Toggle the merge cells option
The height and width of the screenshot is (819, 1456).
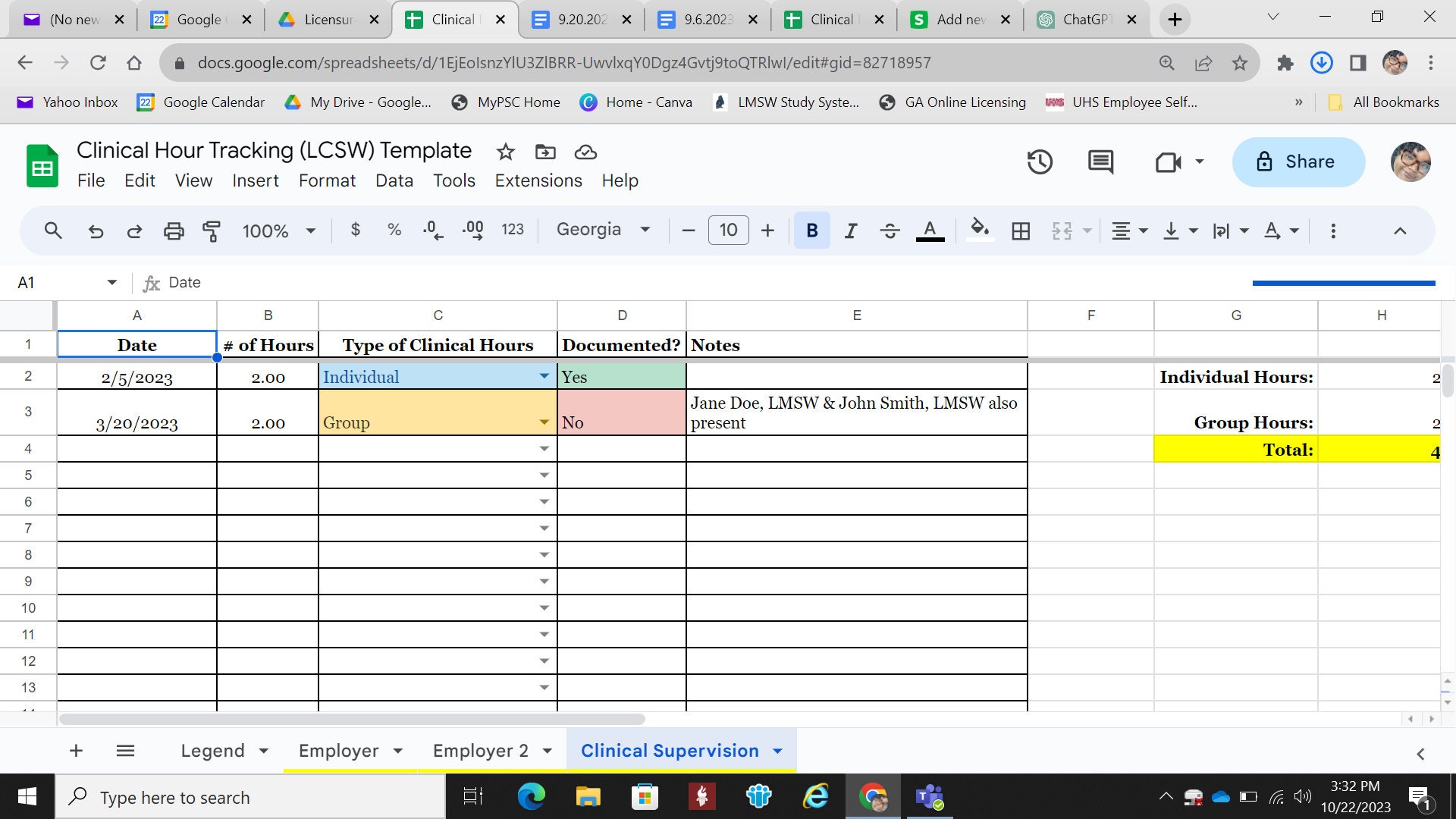click(1061, 230)
